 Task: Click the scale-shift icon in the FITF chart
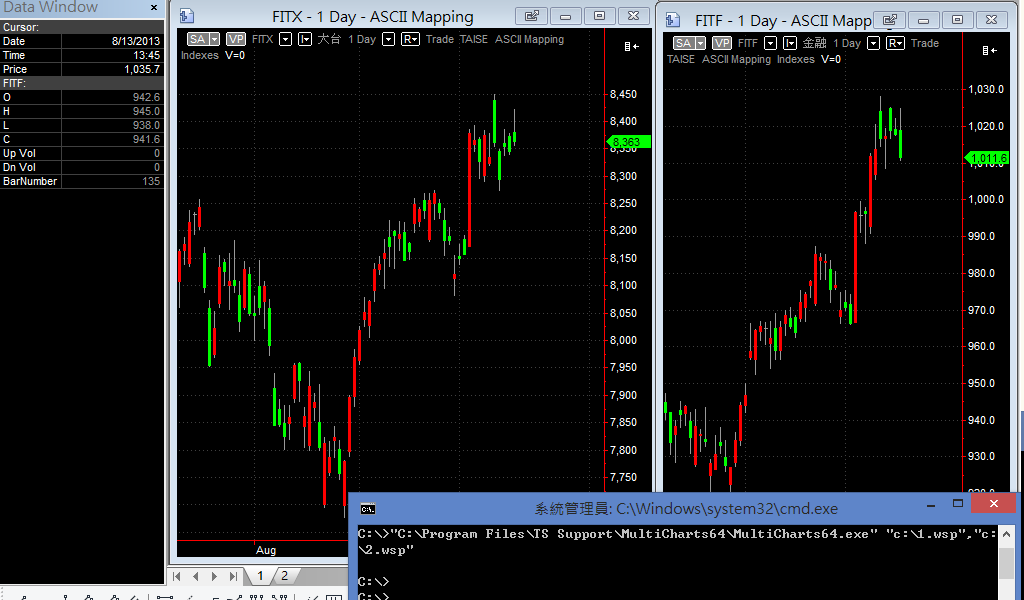click(x=989, y=50)
